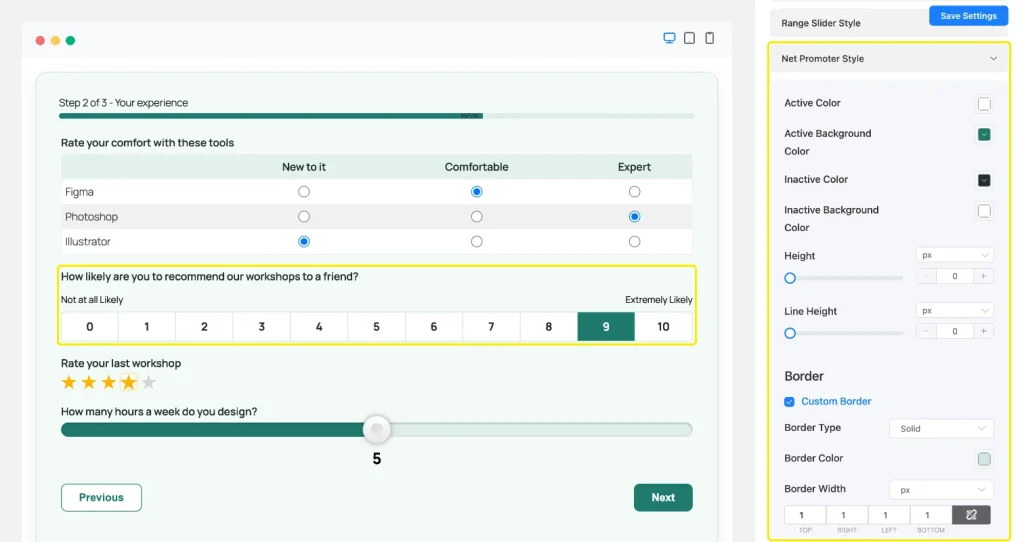Choose score 6 on recommendation scale
This screenshot has width=1024, height=542.
click(x=434, y=327)
